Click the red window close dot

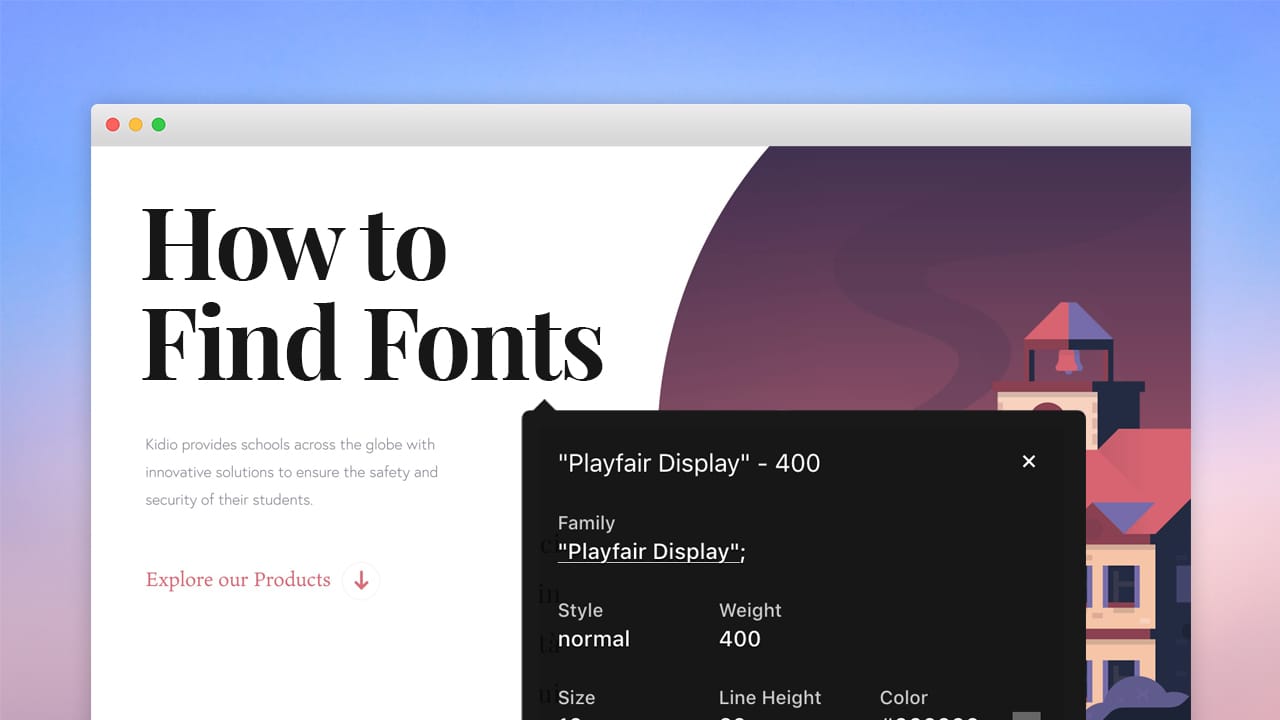click(113, 125)
